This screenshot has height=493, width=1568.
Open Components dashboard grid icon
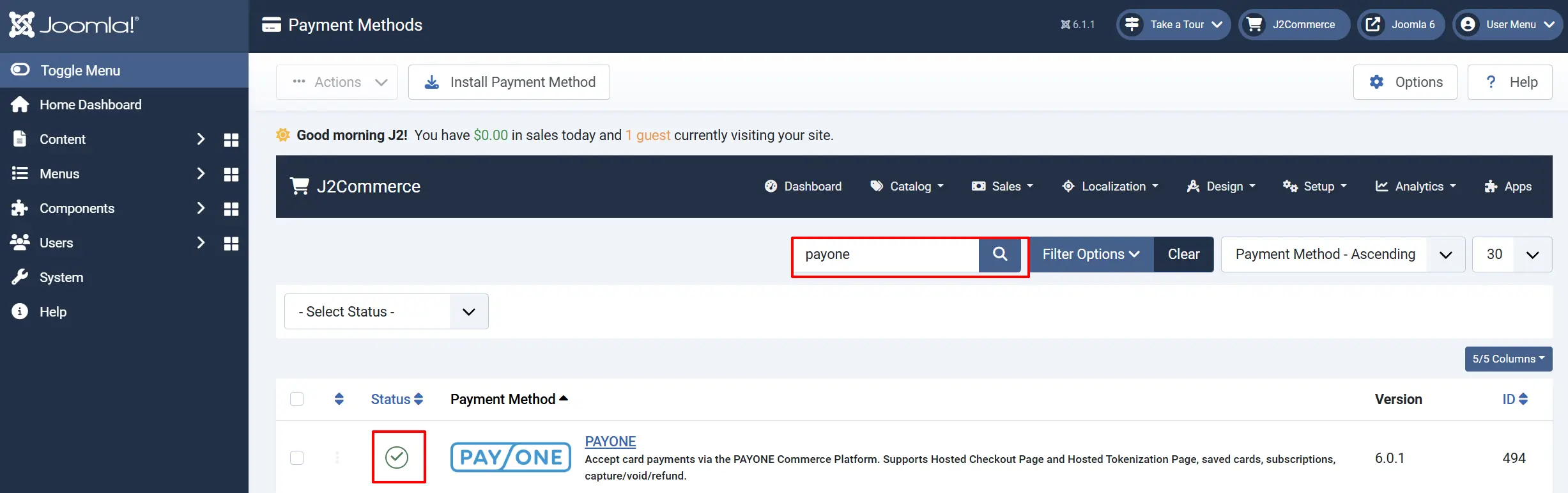click(x=231, y=209)
